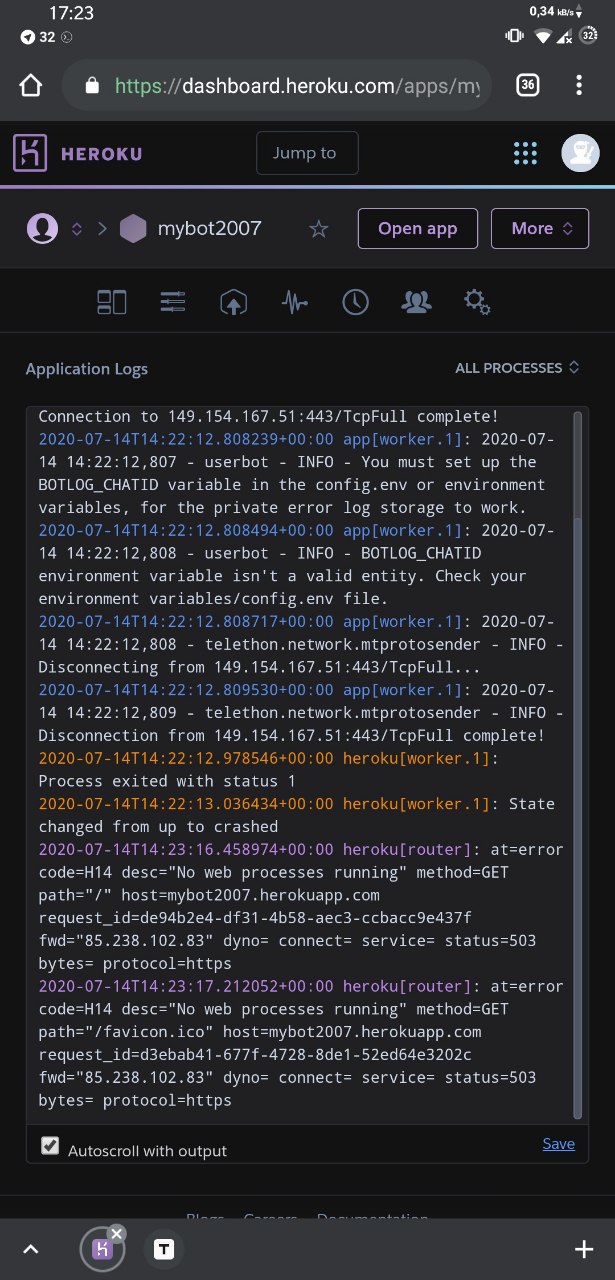Favorite the app with the star icon
Viewport: 615px width, 1280px height.
319,229
